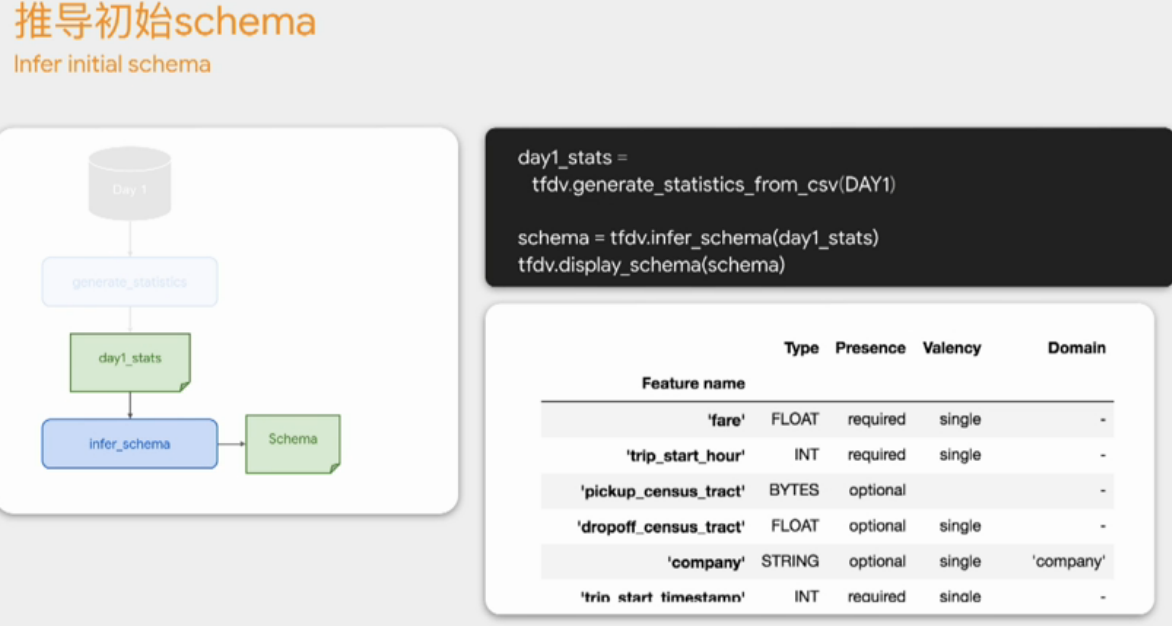Click arrow from day1_stats to infer_schema
This screenshot has height=626, width=1172.
click(130, 406)
